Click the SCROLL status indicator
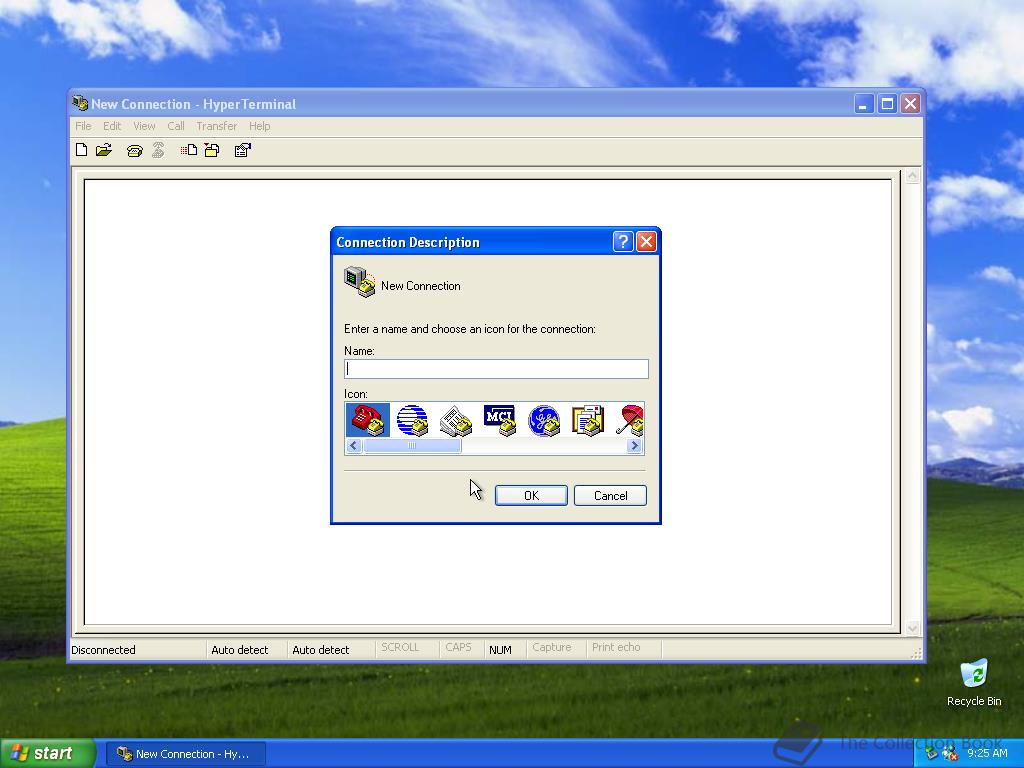Viewport: 1024px width, 768px height. point(400,647)
